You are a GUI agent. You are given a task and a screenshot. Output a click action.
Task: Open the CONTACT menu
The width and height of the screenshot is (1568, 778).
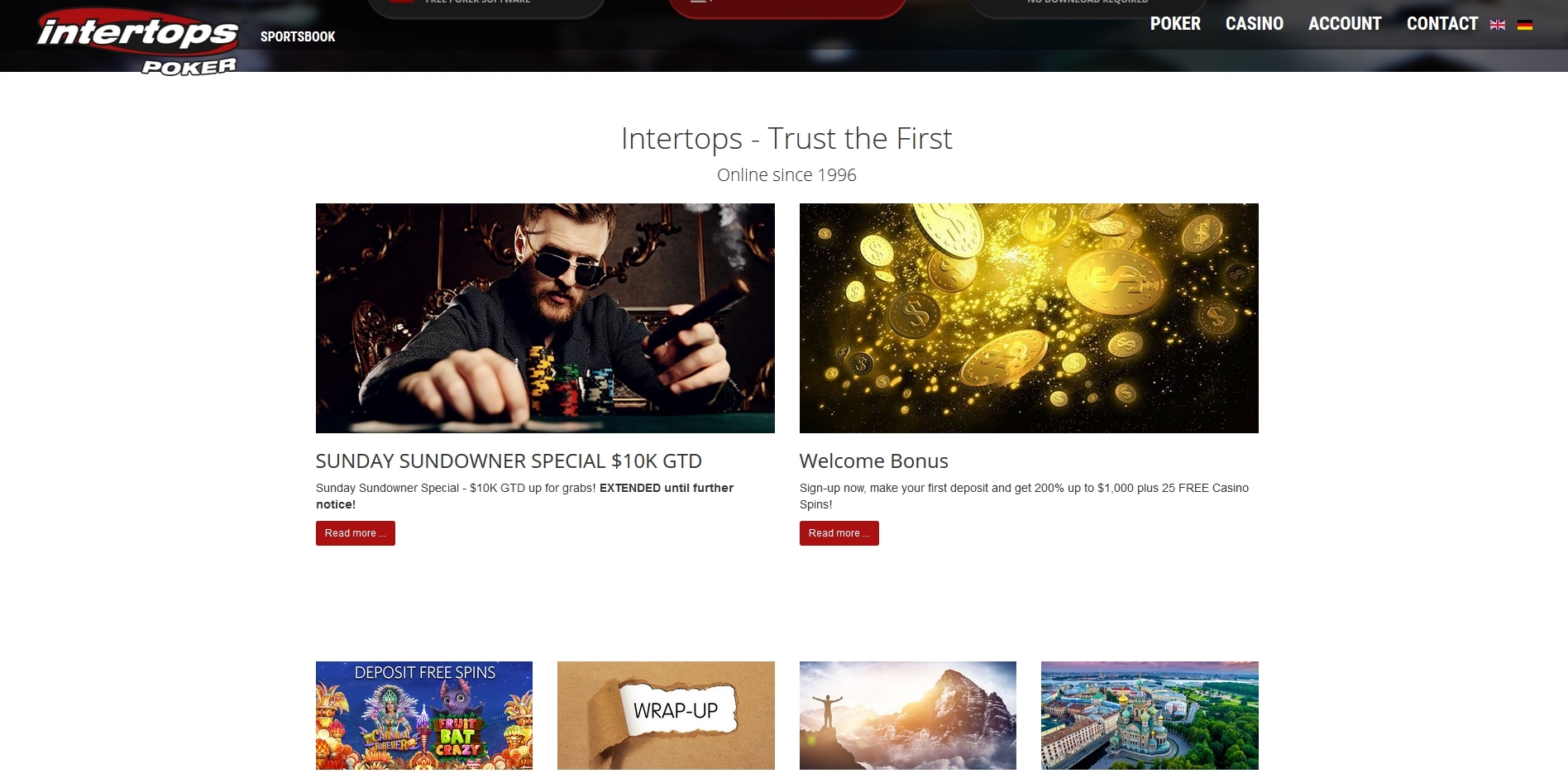tap(1442, 24)
